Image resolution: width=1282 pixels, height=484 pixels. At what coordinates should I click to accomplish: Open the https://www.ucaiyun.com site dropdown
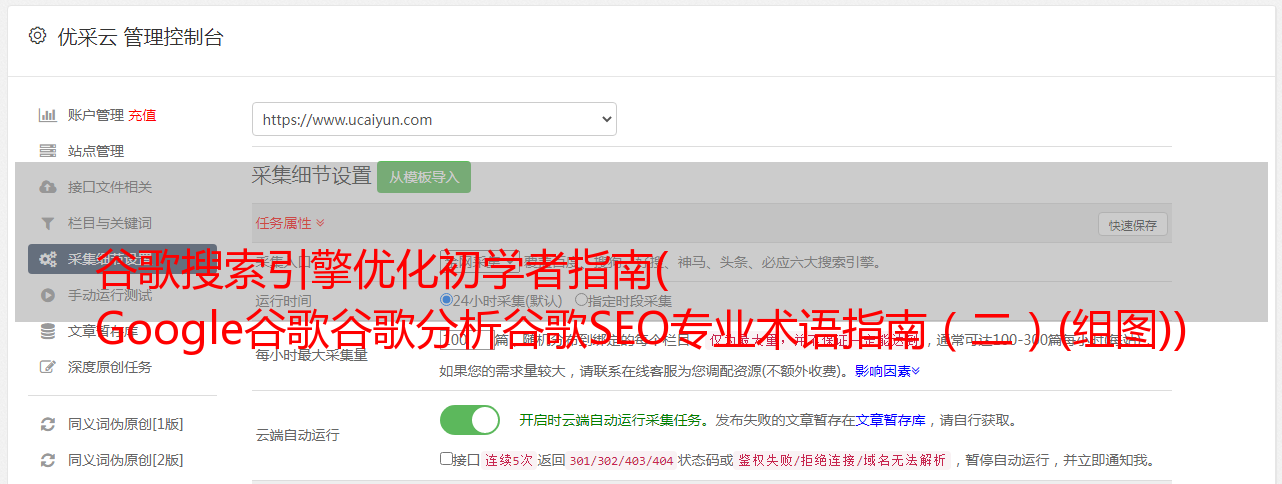click(434, 119)
